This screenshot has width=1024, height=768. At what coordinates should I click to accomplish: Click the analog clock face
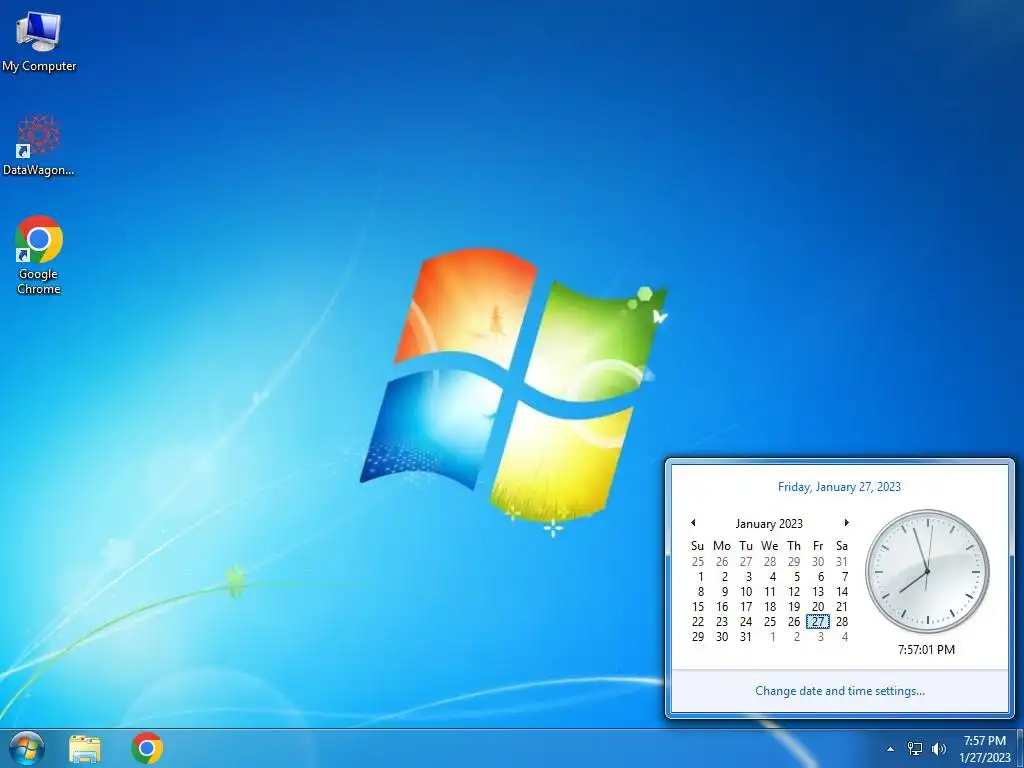[x=927, y=571]
